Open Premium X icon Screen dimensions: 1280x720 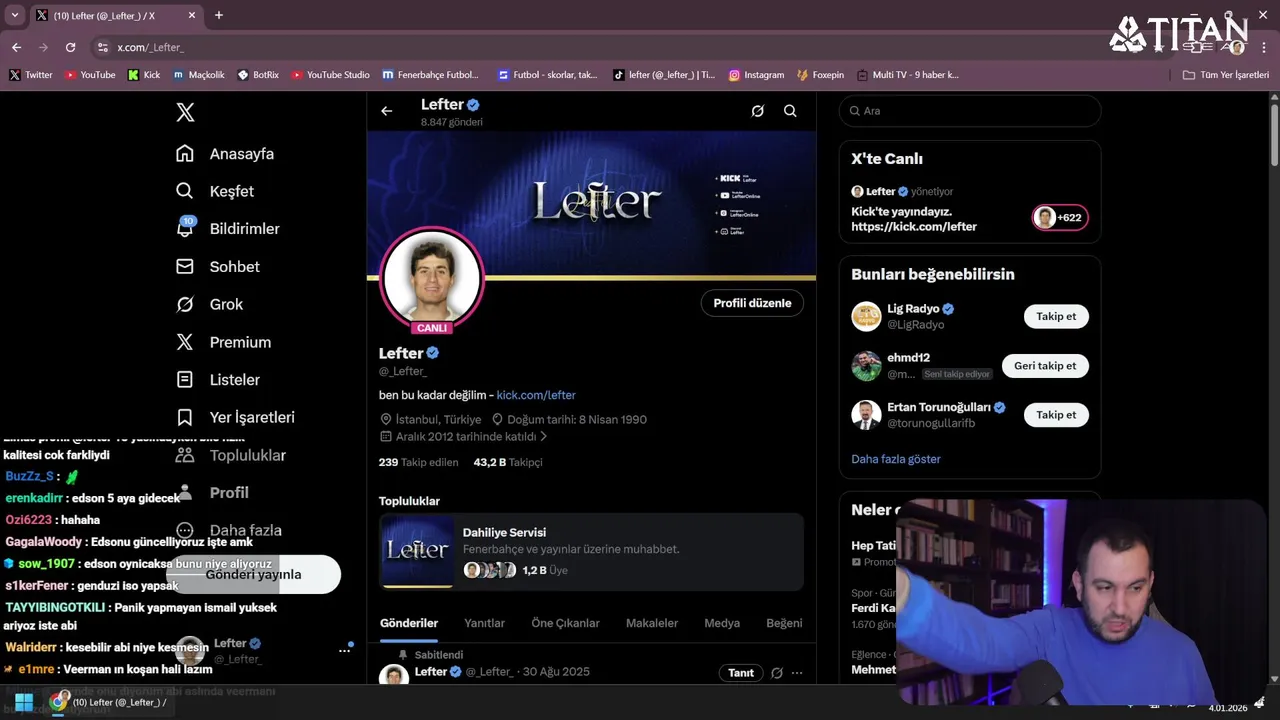(x=185, y=342)
